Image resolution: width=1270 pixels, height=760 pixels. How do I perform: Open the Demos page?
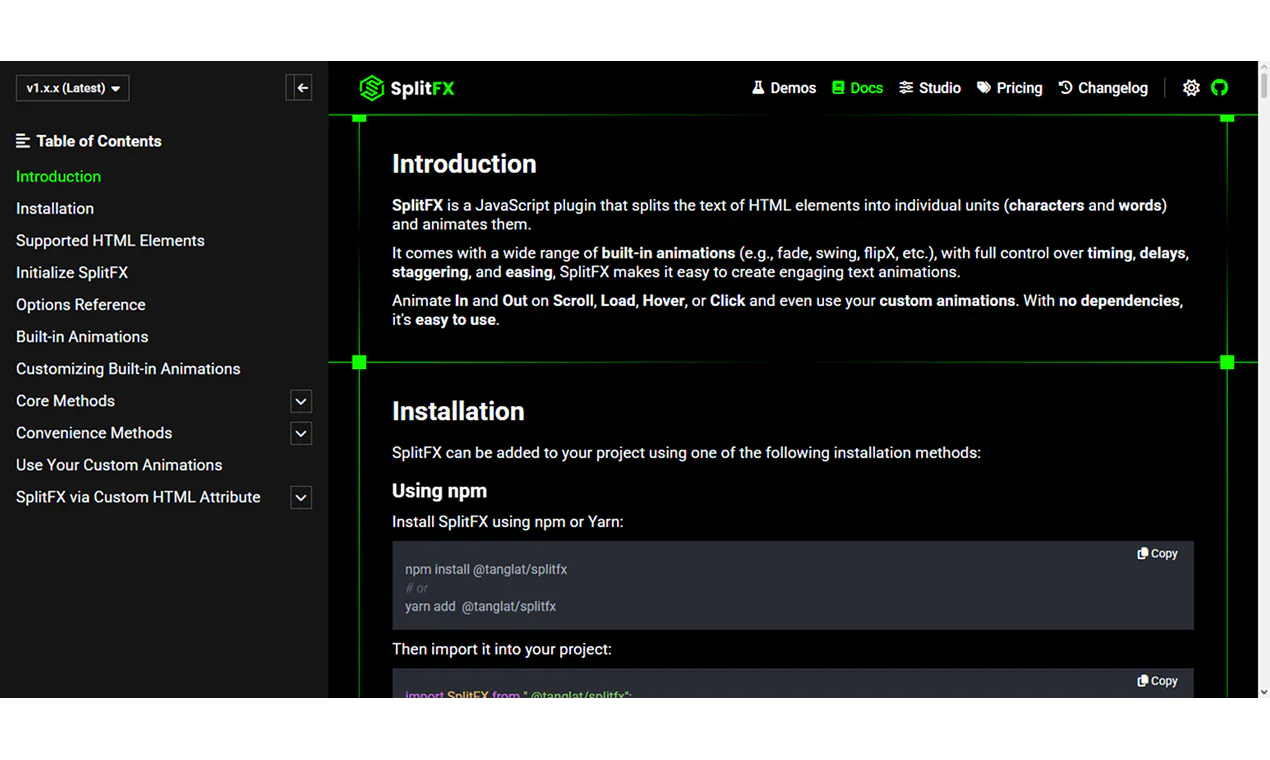click(784, 88)
